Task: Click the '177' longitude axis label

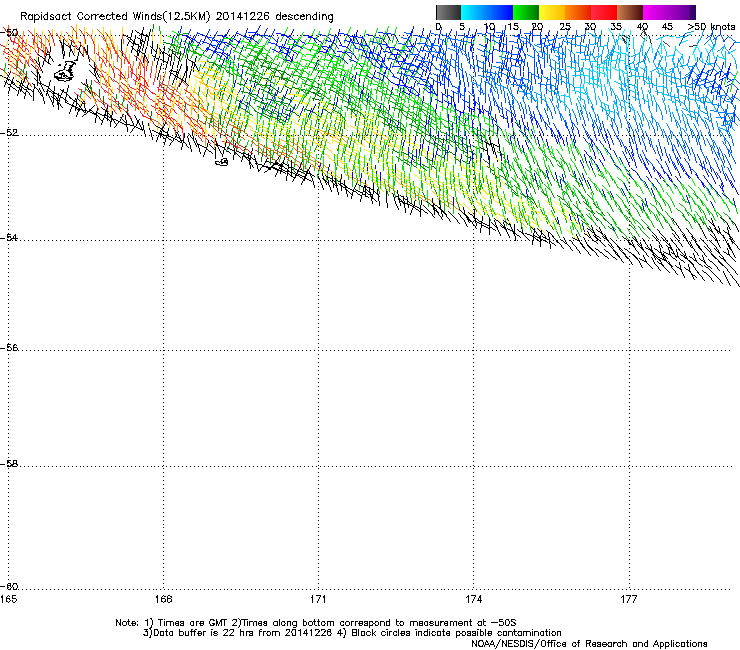Action: point(629,599)
